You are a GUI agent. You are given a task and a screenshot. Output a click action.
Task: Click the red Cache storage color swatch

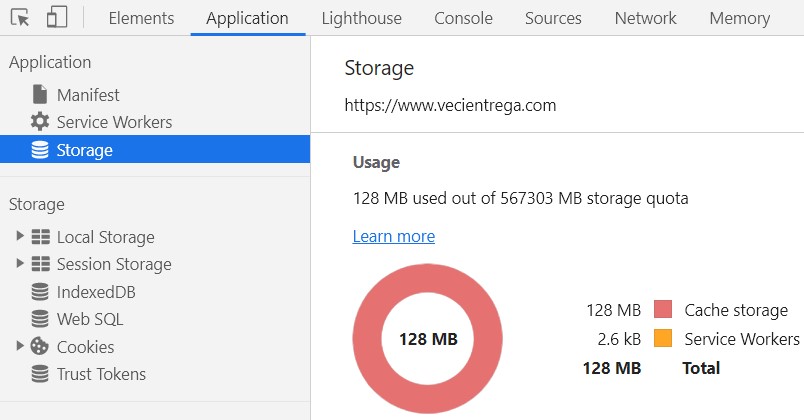662,310
